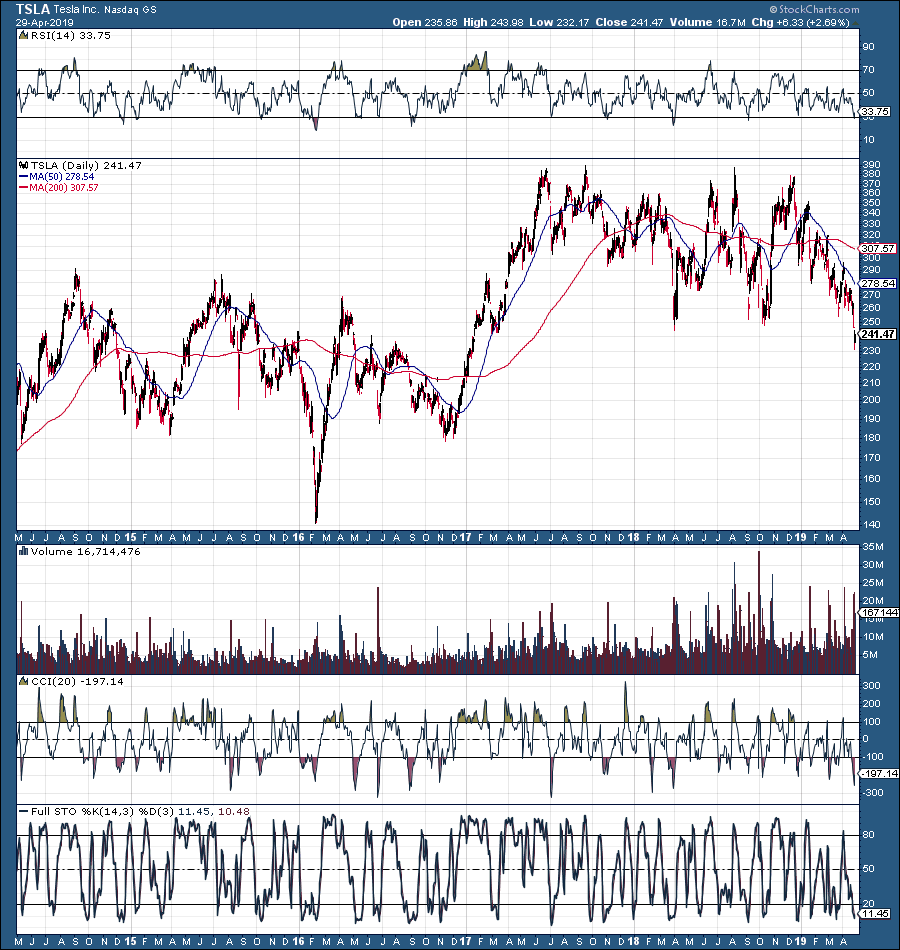Image resolution: width=900 pixels, height=950 pixels.
Task: Click year 16 on the axis below price chart
Action: (298, 537)
